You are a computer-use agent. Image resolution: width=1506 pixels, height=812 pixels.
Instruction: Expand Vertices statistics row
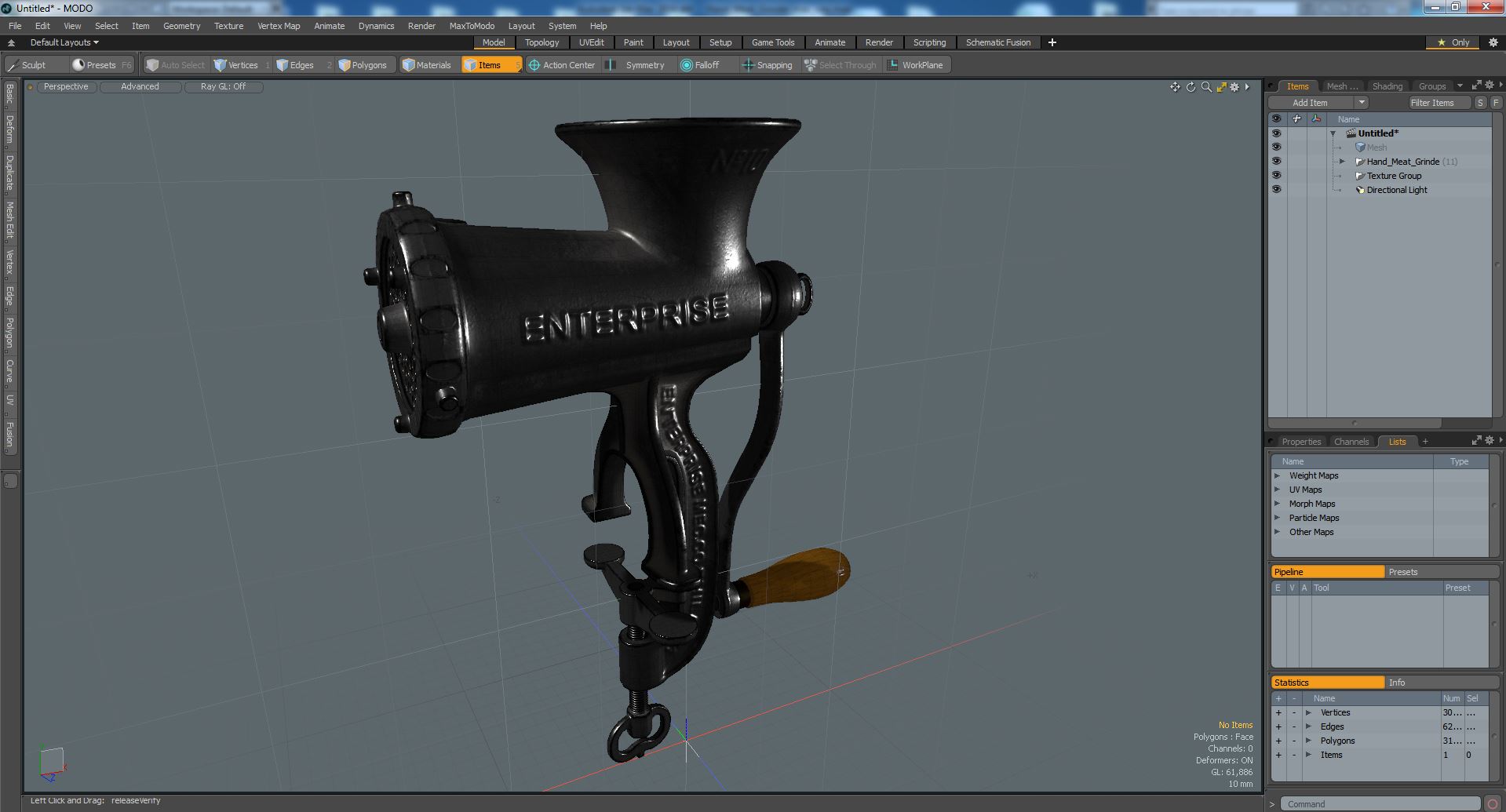(x=1308, y=712)
